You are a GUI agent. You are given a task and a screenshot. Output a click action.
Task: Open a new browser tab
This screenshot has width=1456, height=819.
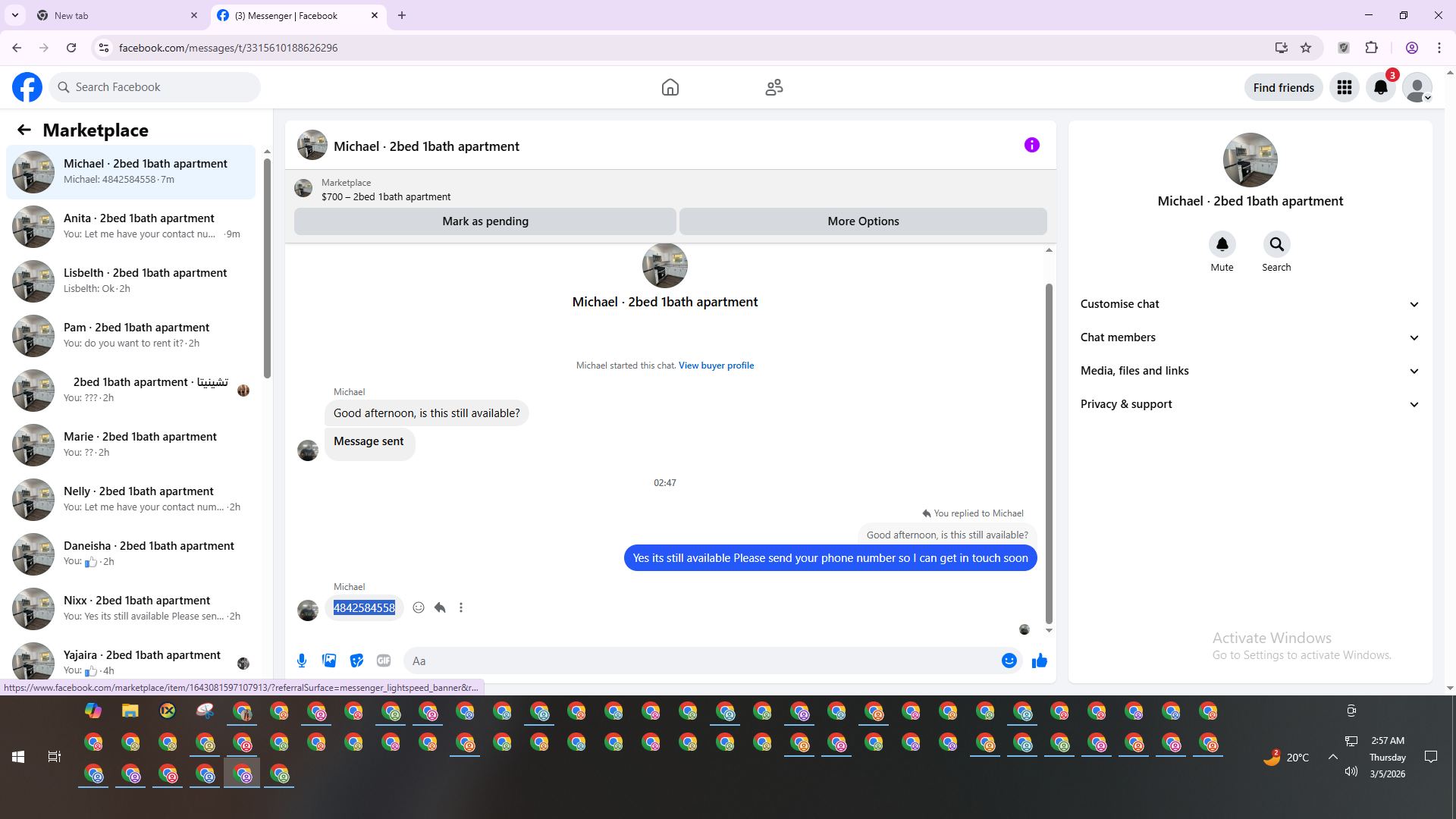402,15
